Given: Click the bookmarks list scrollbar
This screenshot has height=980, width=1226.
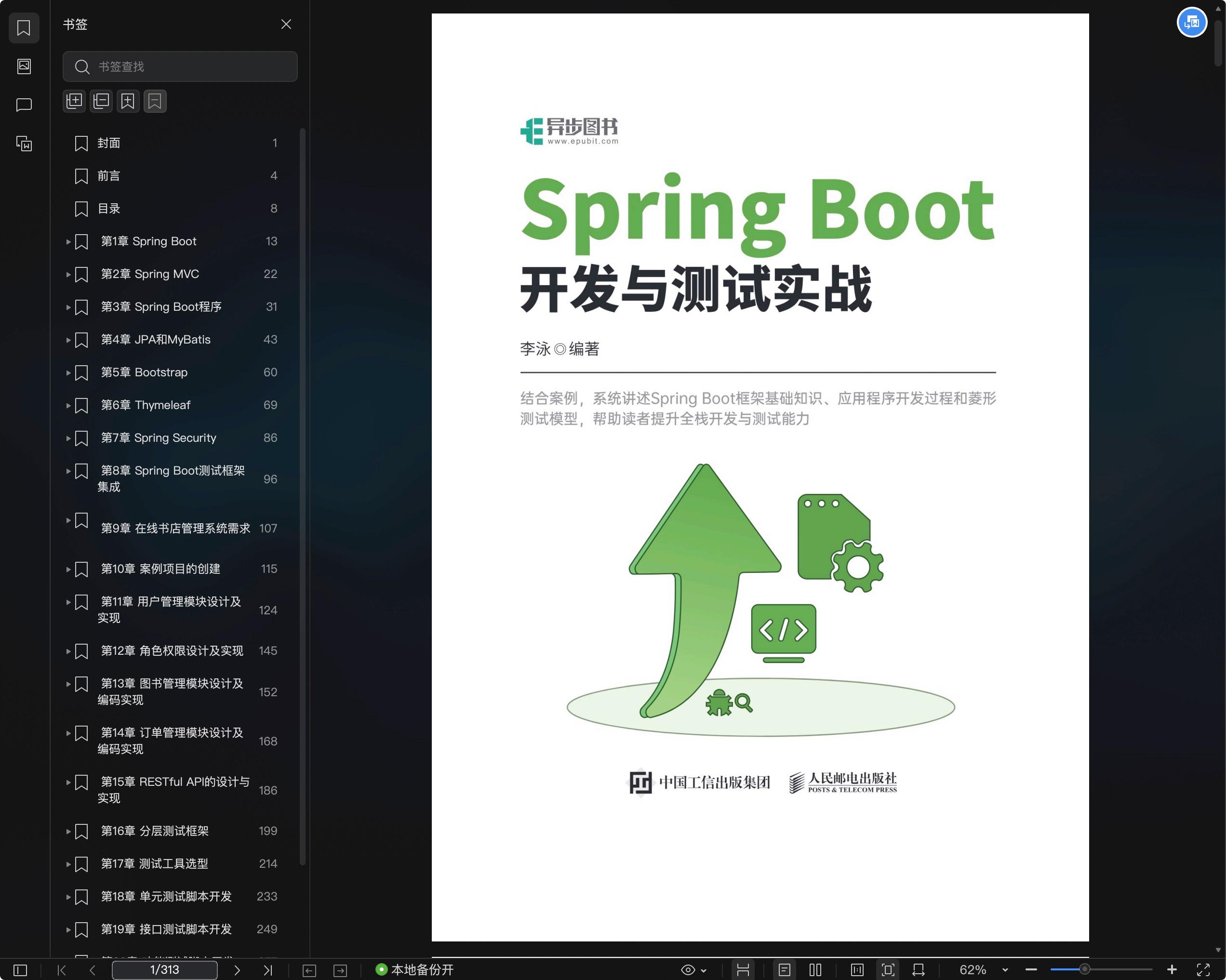Looking at the screenshot, I should pyautogui.click(x=303, y=496).
